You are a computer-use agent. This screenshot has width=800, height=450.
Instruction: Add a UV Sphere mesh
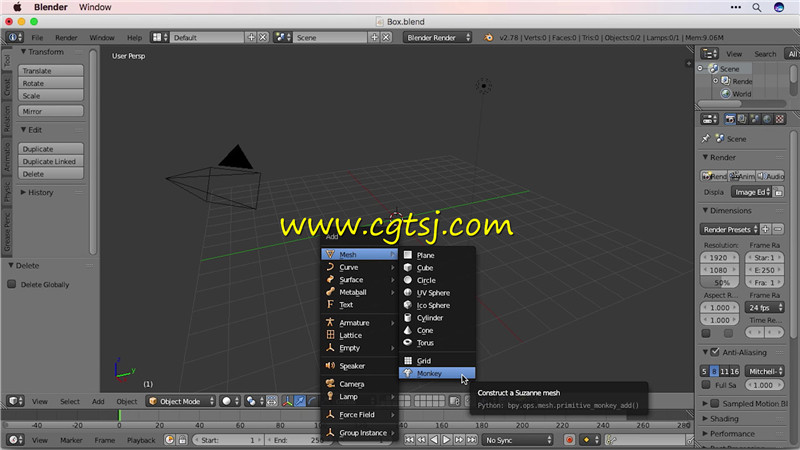tap(437, 293)
